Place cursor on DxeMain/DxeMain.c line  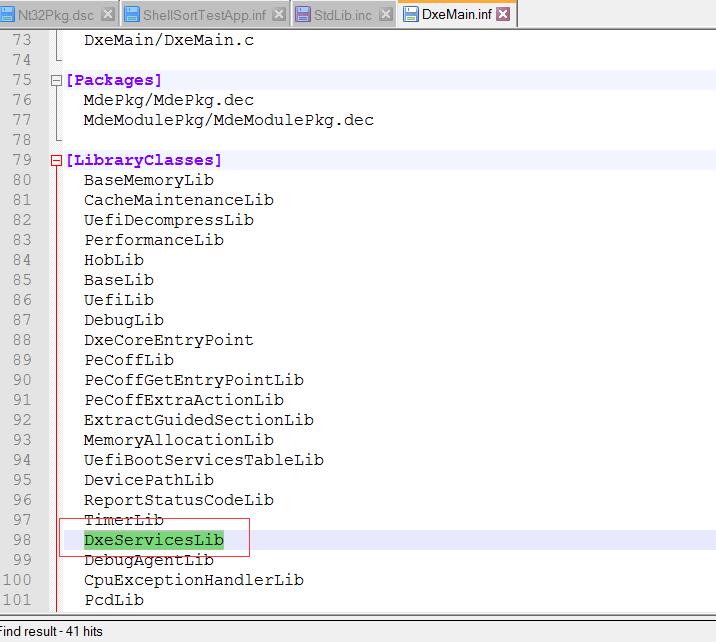pyautogui.click(x=169, y=40)
